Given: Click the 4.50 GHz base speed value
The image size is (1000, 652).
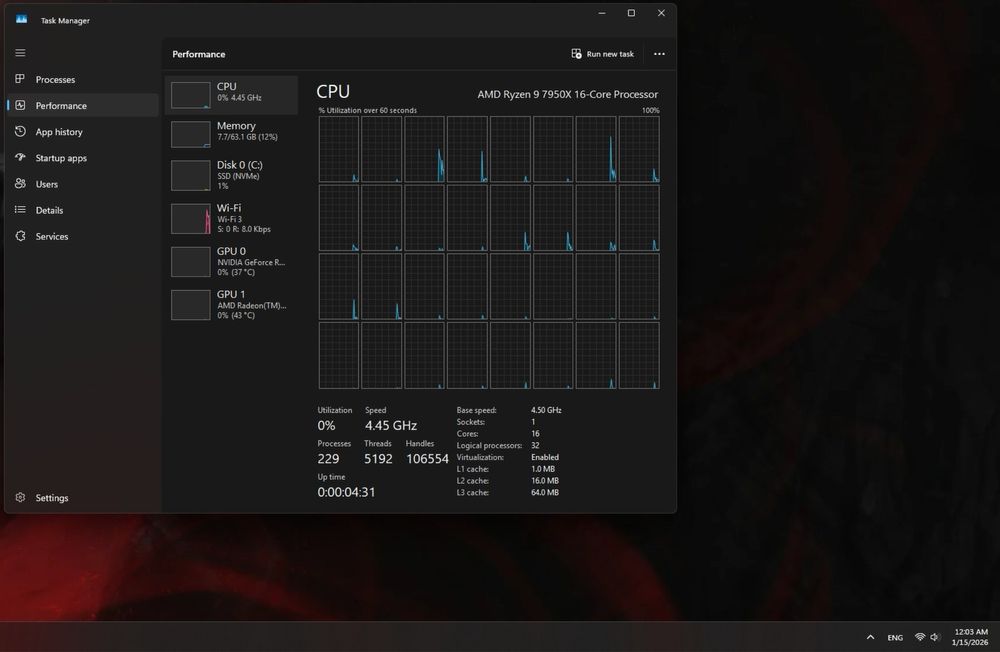Looking at the screenshot, I should pos(546,410).
